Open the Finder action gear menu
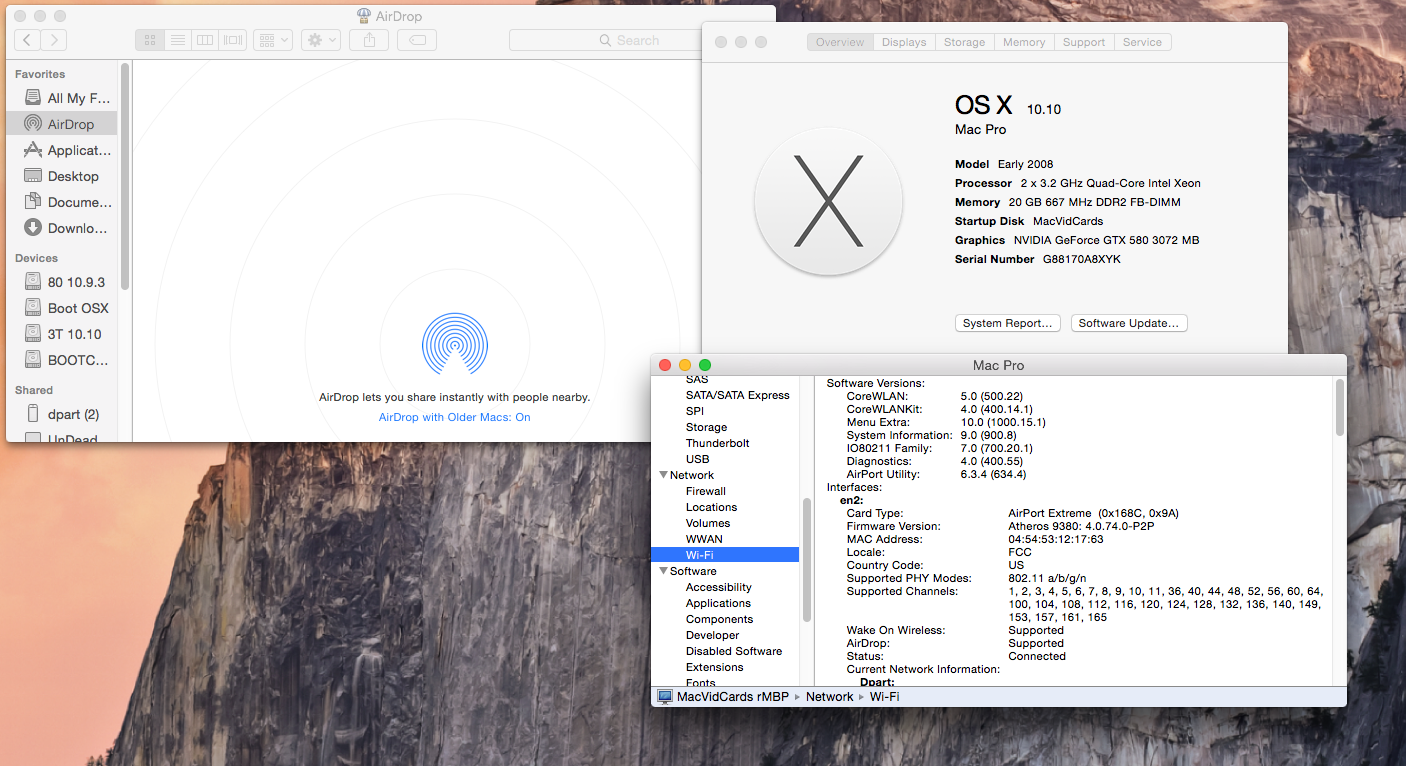Screen dimensions: 1406x766 click(x=321, y=40)
